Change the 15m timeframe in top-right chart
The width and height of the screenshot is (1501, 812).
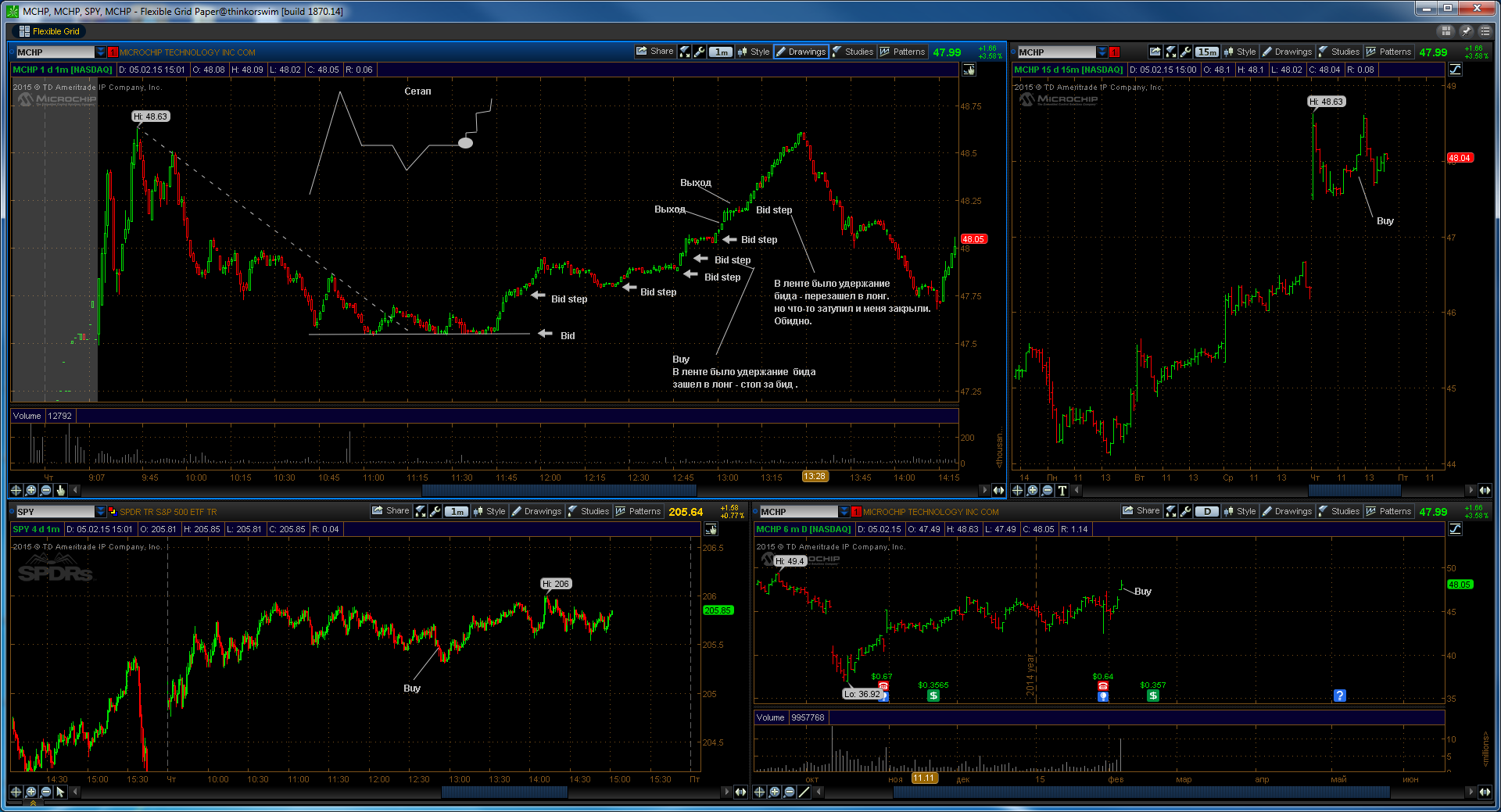[x=1207, y=52]
